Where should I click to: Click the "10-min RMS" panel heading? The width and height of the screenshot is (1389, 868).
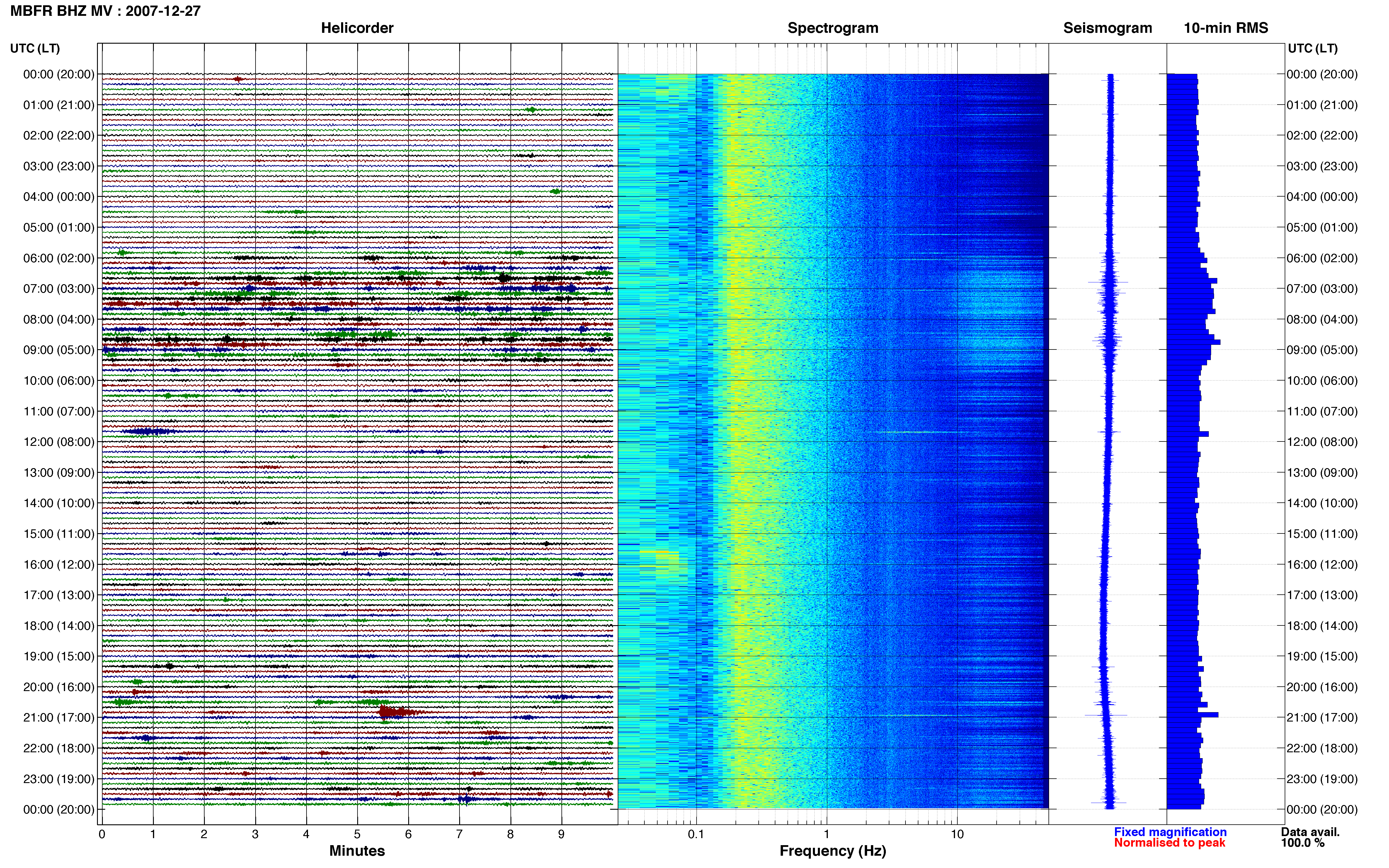[x=1226, y=28]
